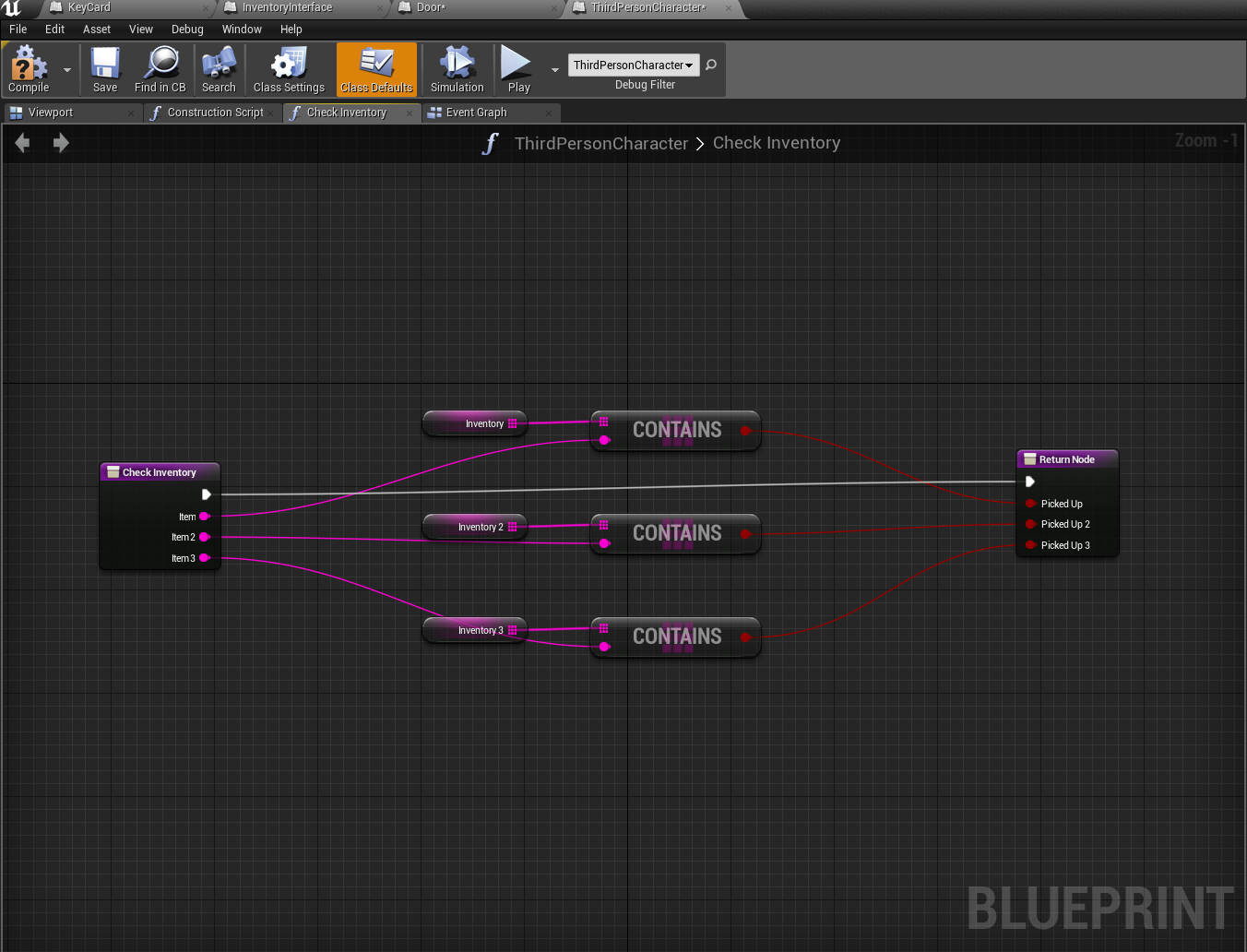Select the Check Inventory entry node title
1247x952 pixels.
coord(160,472)
